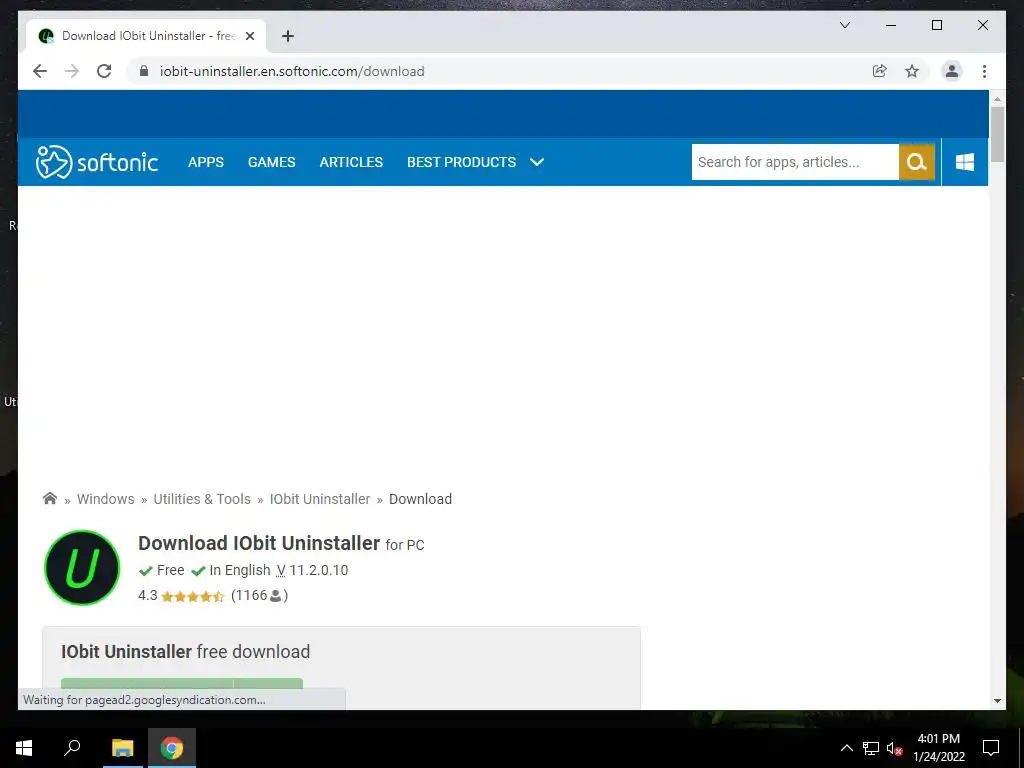Open the GAMES section

coord(272,162)
